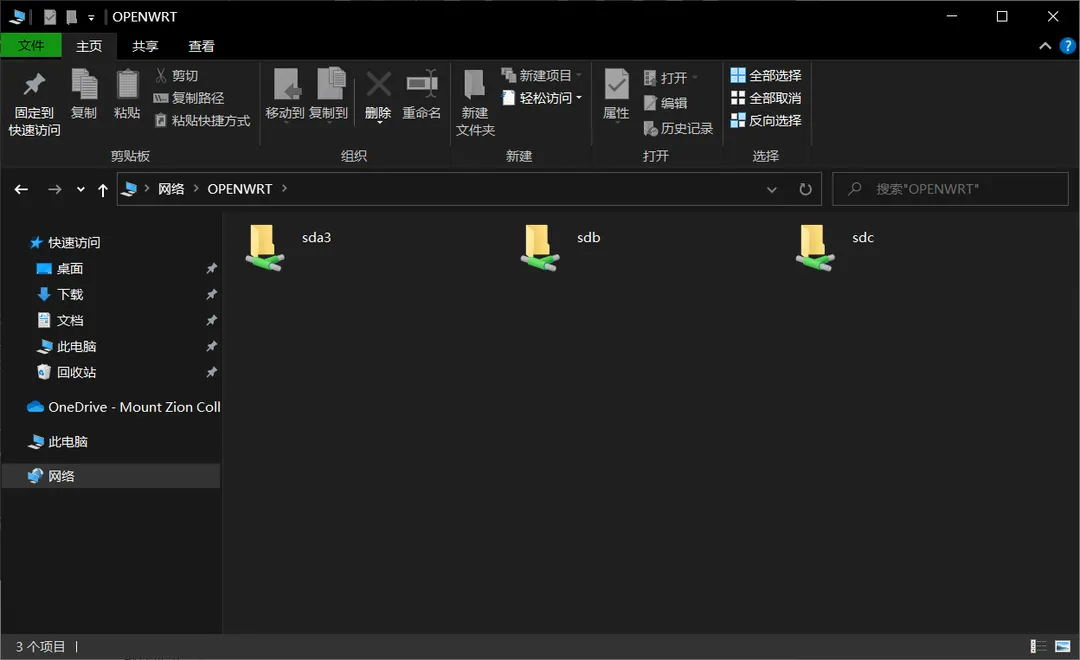This screenshot has width=1080, height=660.
Task: Click the 粘贴 paste icon
Action: 127,94
